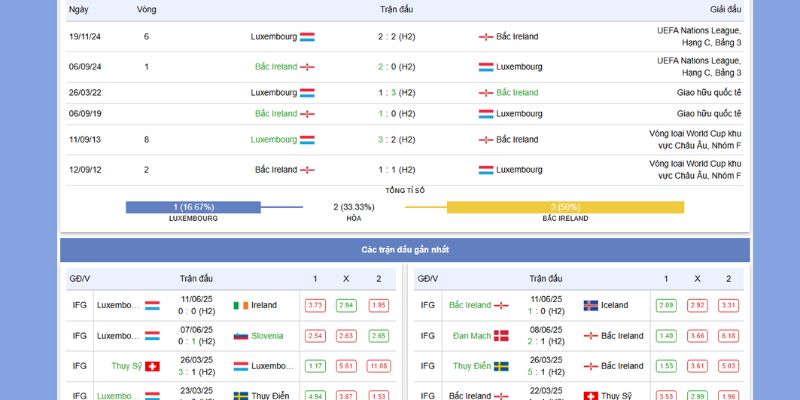800x400 pixels.
Task: Click the Slovenia flag icon
Action: [240, 336]
